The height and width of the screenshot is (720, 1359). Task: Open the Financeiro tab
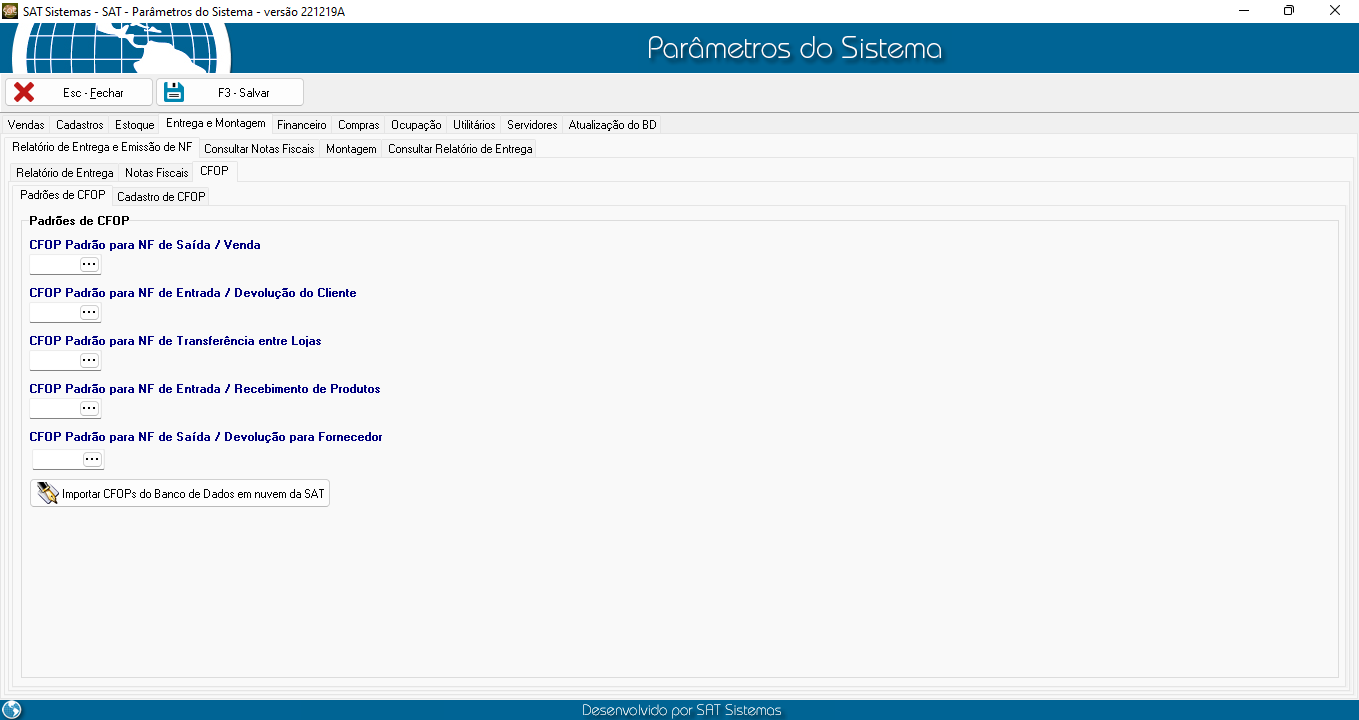click(x=301, y=125)
